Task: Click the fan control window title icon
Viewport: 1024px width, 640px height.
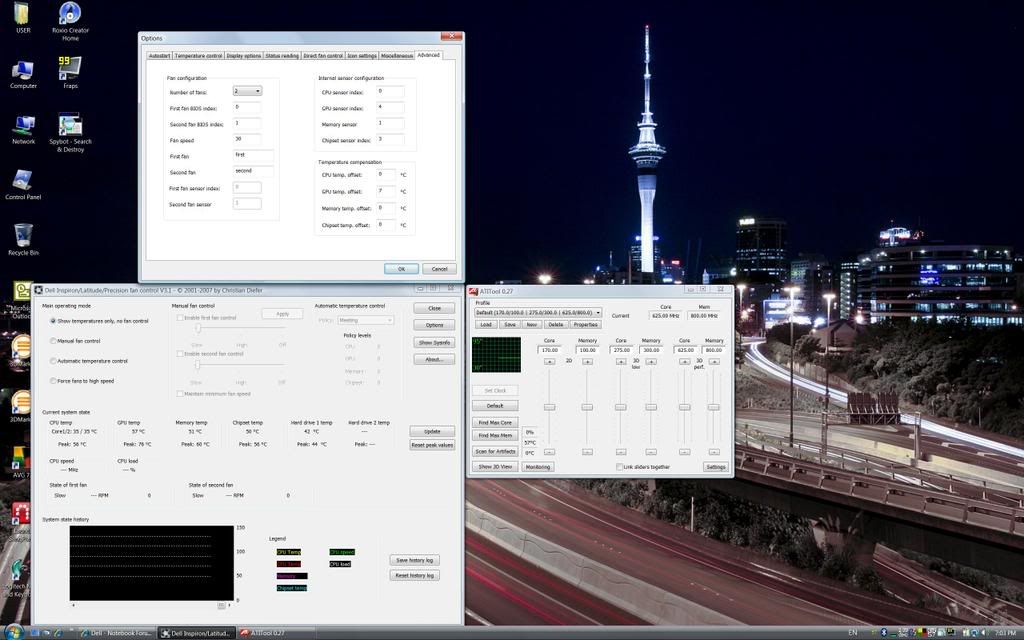Action: click(39, 290)
